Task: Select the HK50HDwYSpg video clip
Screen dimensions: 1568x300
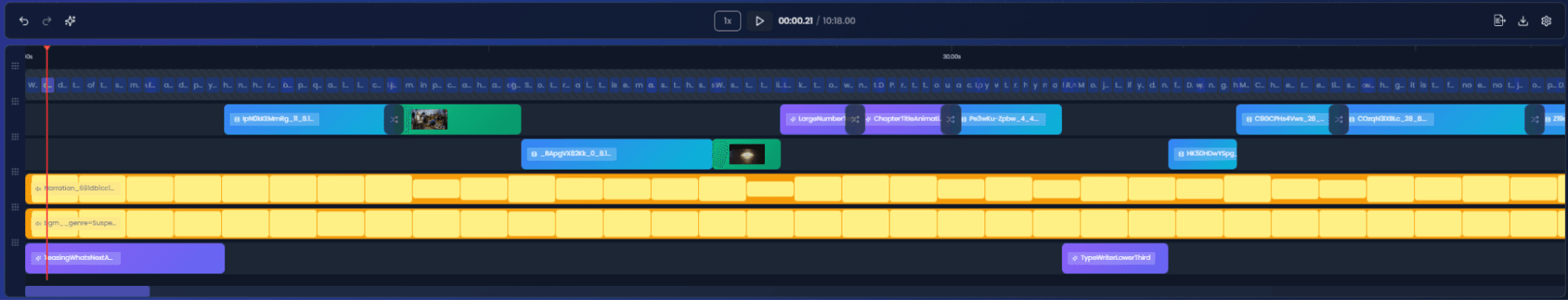Action: tap(1202, 154)
